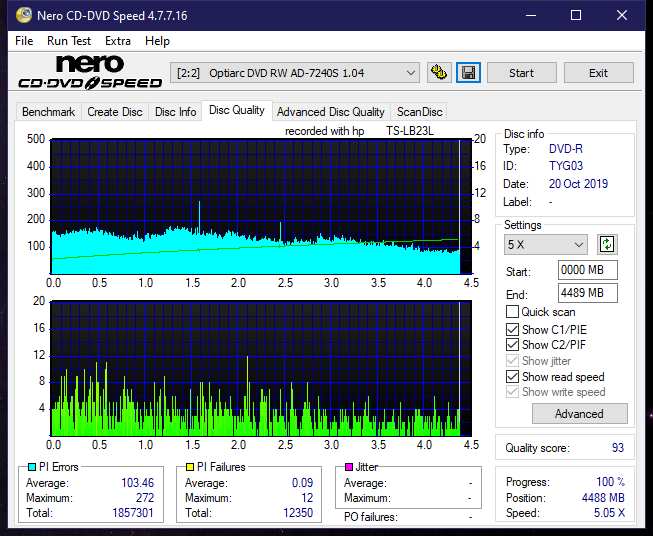Click the PI Failures average 0.09
Viewport: 653px width, 536px height.
(302, 483)
